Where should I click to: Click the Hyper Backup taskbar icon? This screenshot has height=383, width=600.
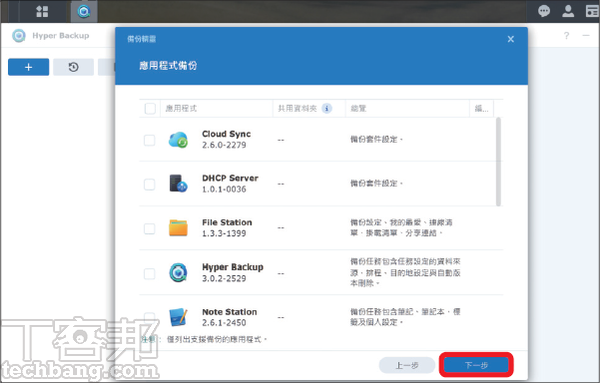(x=84, y=11)
